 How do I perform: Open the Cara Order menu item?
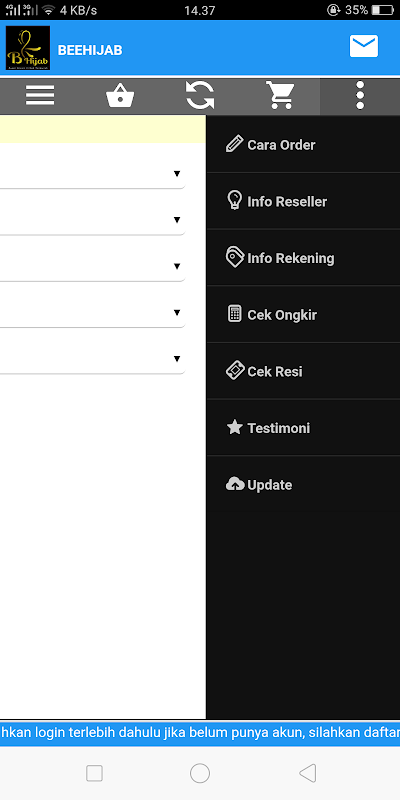coord(303,144)
